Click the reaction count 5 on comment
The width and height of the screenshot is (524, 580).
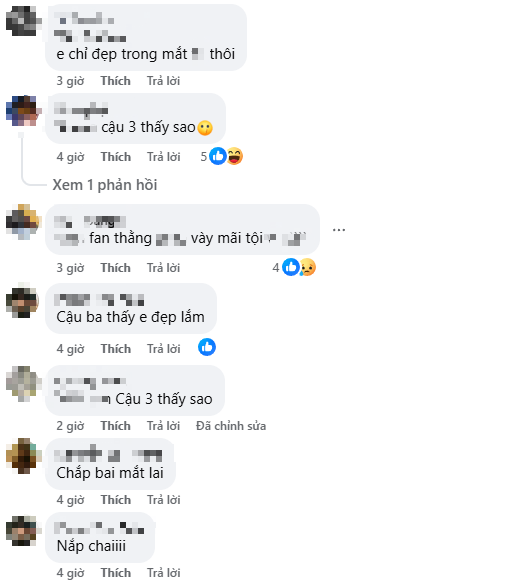[x=204, y=156]
